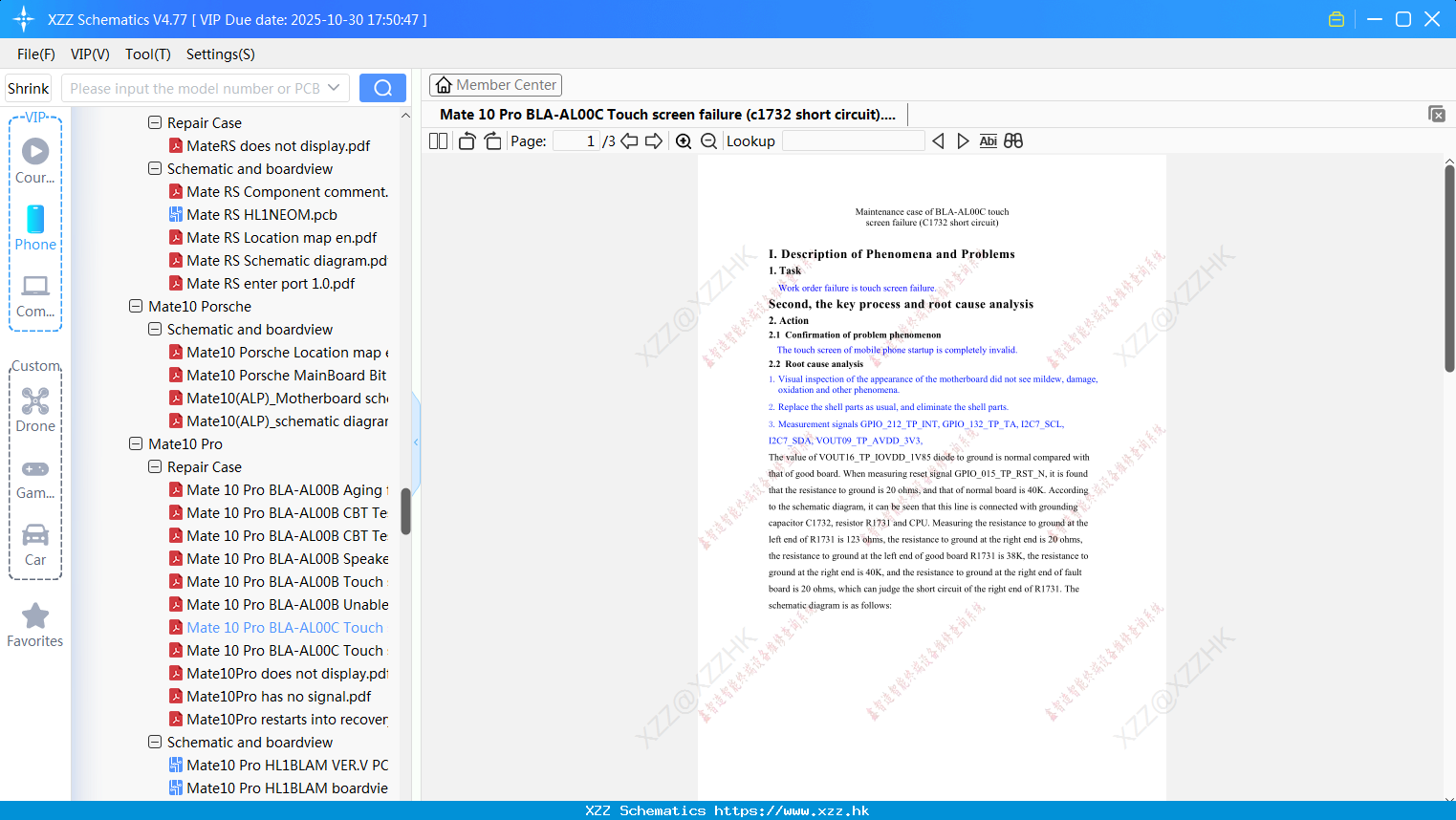Zoom in on the PDF page
Screen dimensions: 1456x820
684,140
